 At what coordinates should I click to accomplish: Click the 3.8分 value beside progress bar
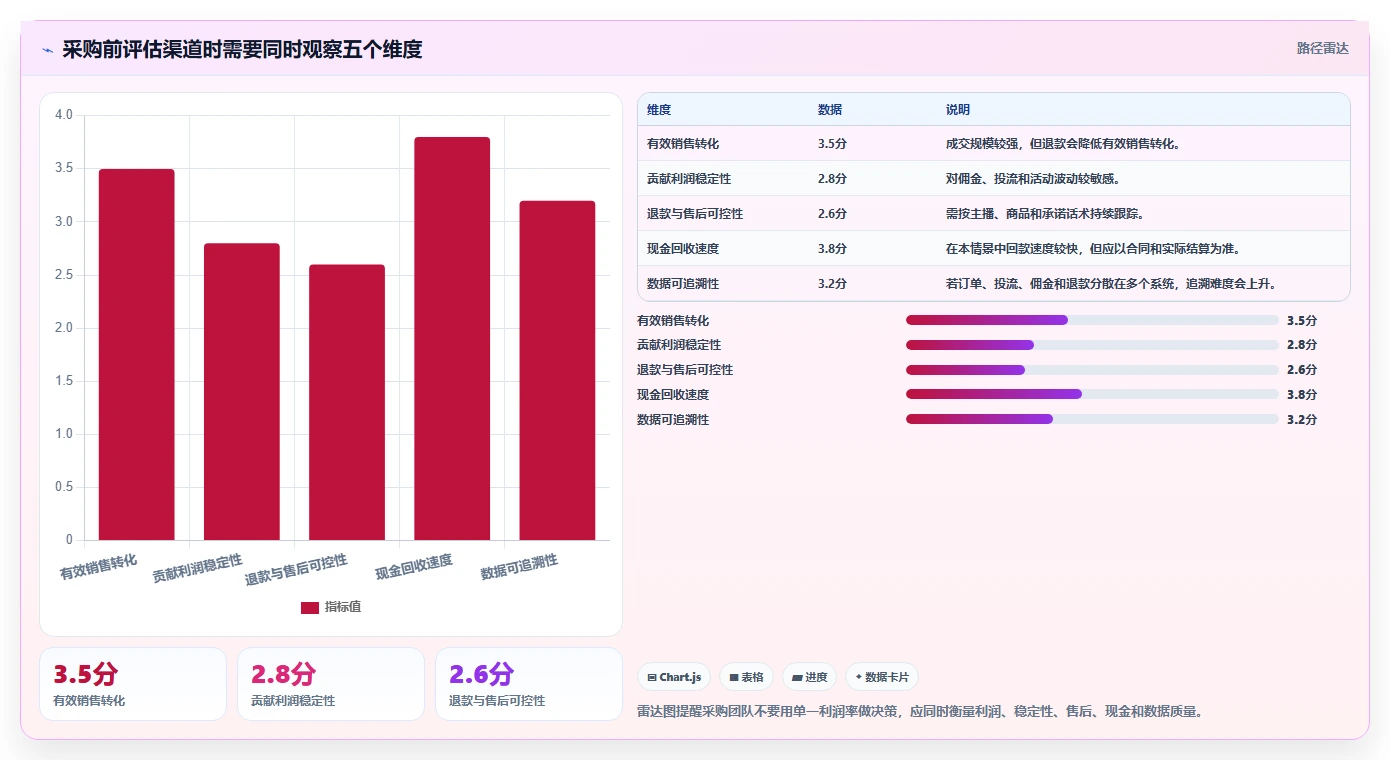(1302, 395)
